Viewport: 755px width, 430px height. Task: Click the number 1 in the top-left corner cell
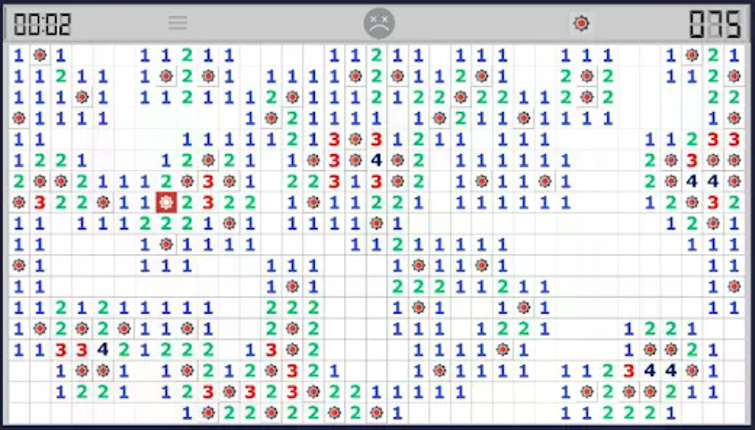pyautogui.click(x=18, y=55)
